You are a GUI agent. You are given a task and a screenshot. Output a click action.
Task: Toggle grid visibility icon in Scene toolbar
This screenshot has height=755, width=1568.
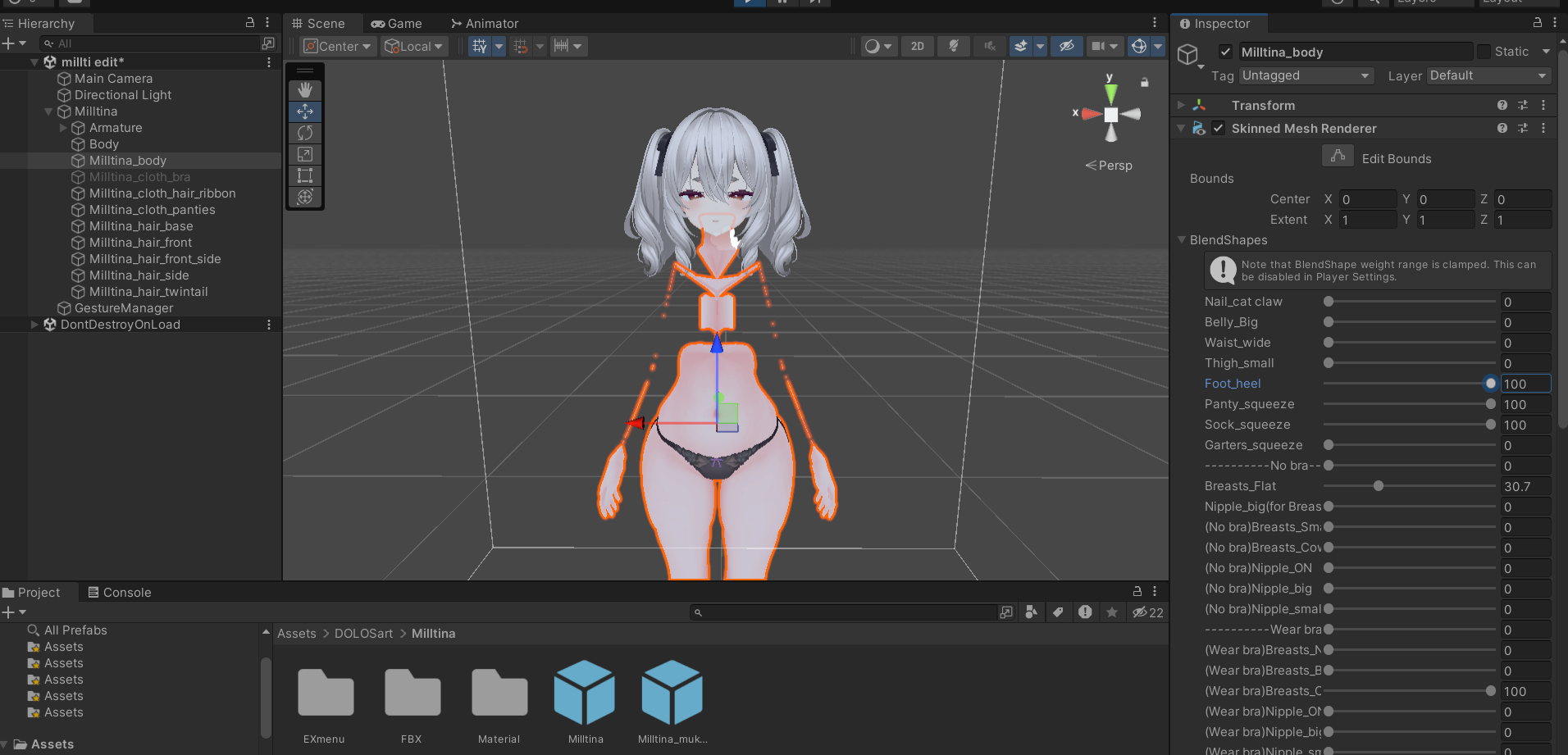coord(480,46)
